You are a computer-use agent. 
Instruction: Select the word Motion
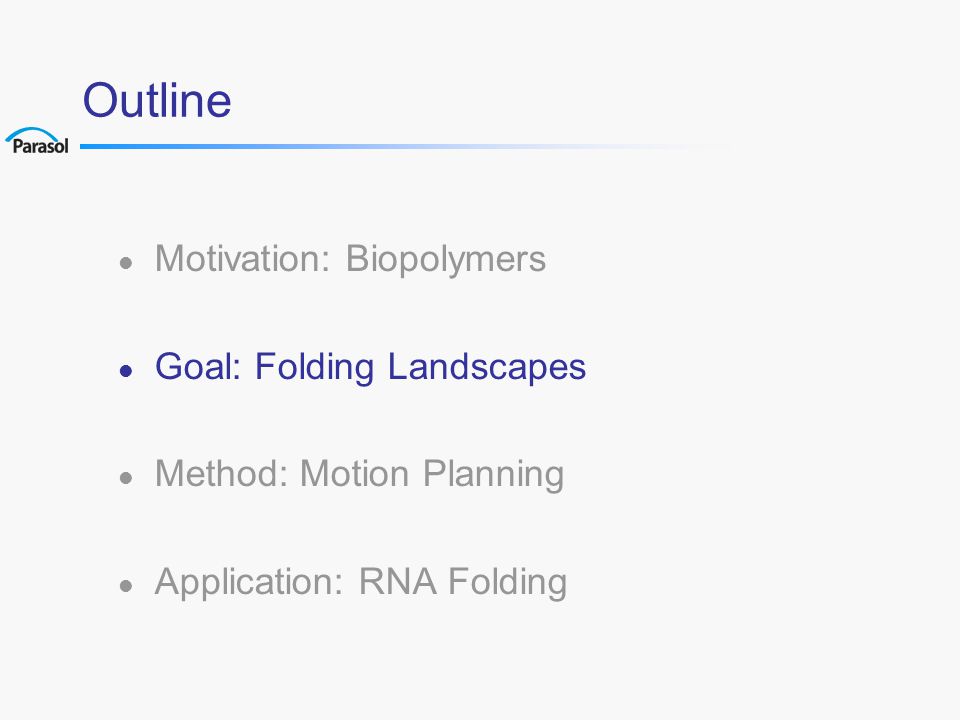pyautogui.click(x=354, y=474)
